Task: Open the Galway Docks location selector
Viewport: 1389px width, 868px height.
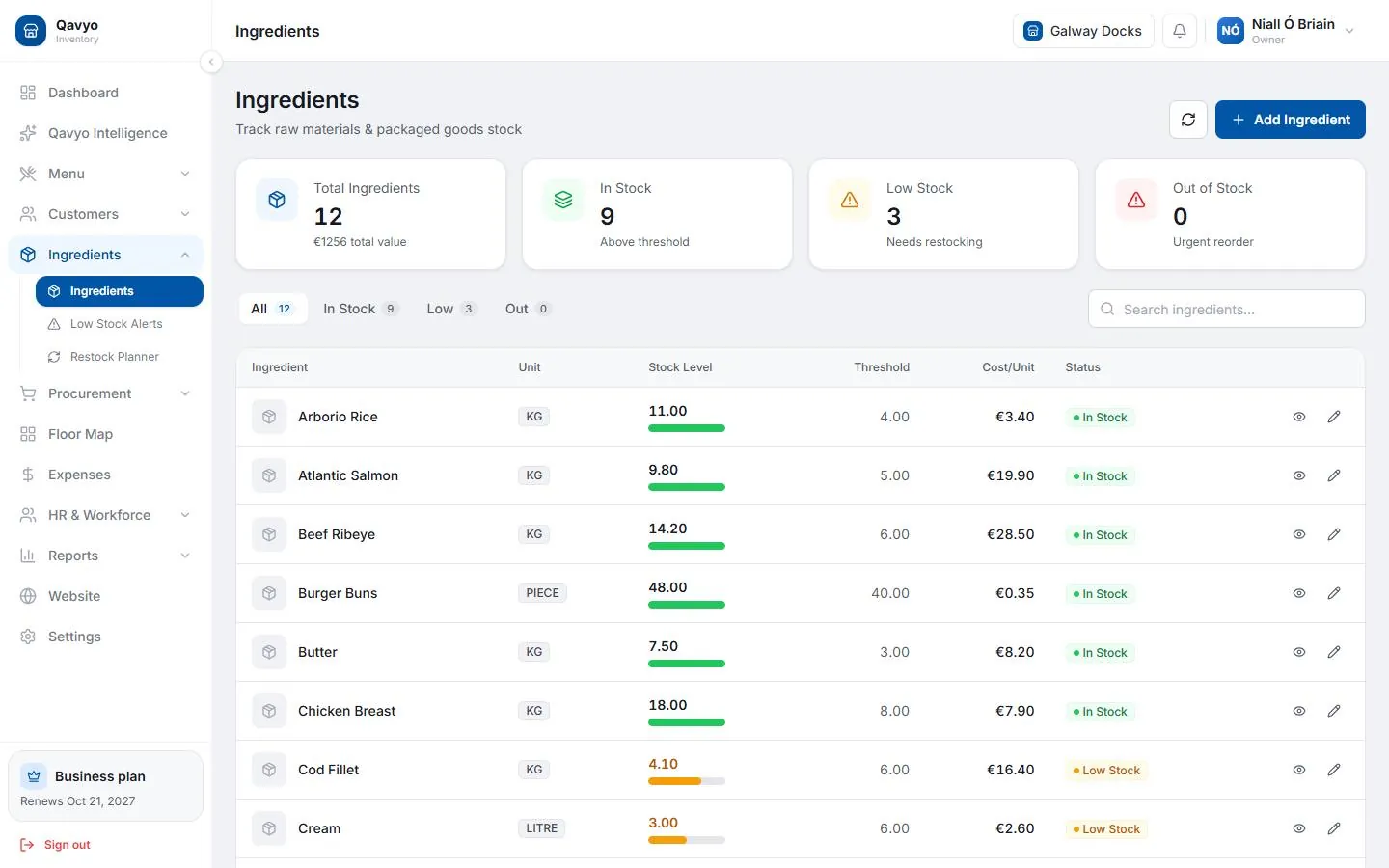Action: pyautogui.click(x=1083, y=31)
